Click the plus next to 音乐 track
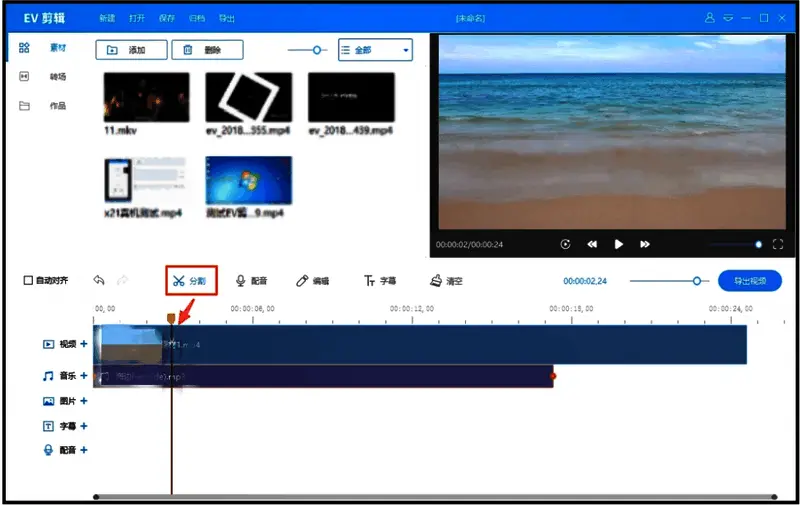This screenshot has width=800, height=505. click(84, 376)
